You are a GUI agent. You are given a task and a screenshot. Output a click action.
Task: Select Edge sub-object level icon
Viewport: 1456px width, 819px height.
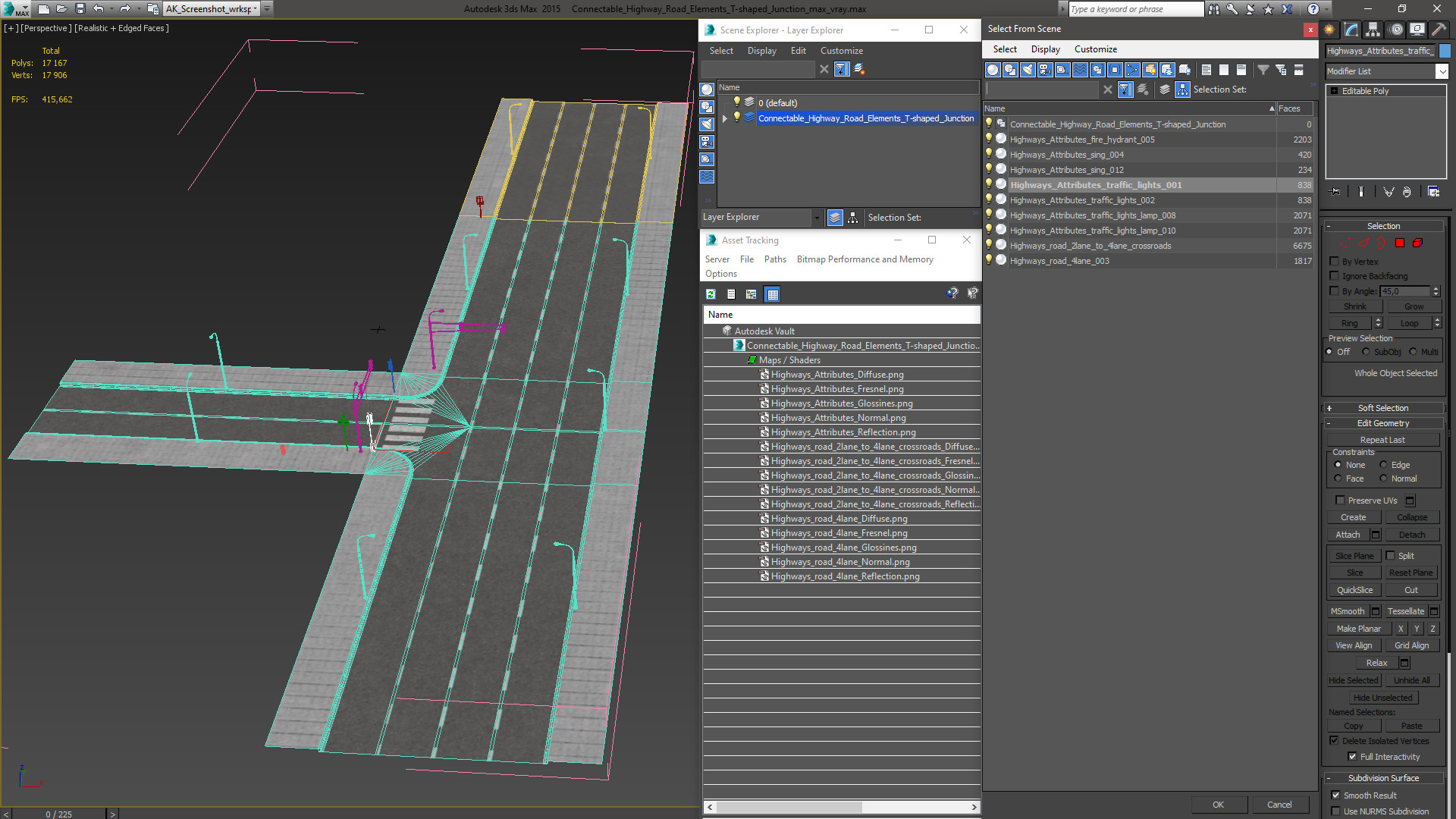1363,243
